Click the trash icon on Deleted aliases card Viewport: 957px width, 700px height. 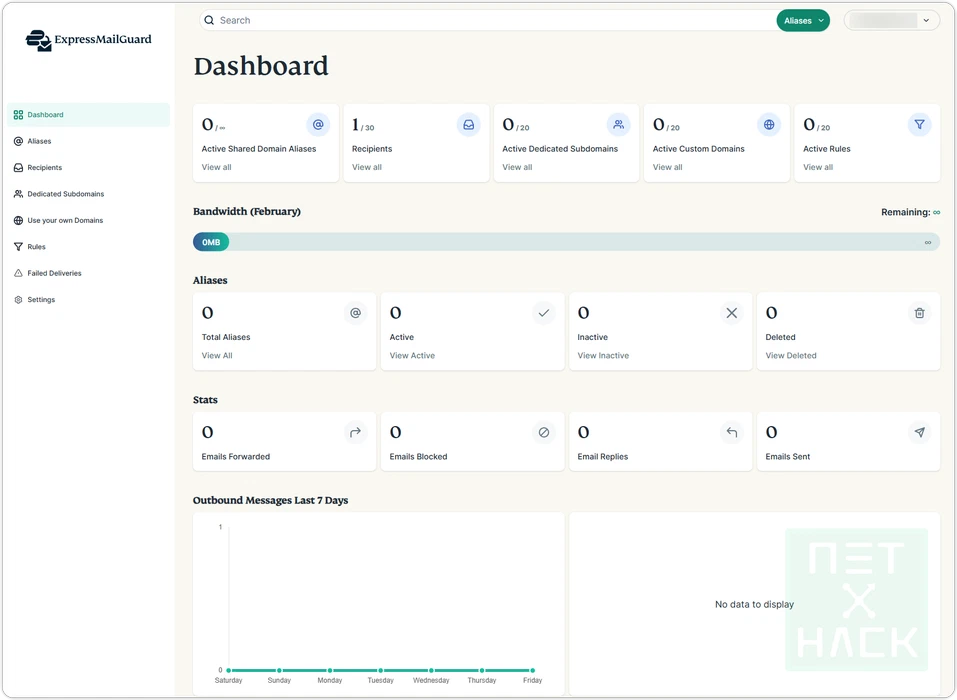919,313
